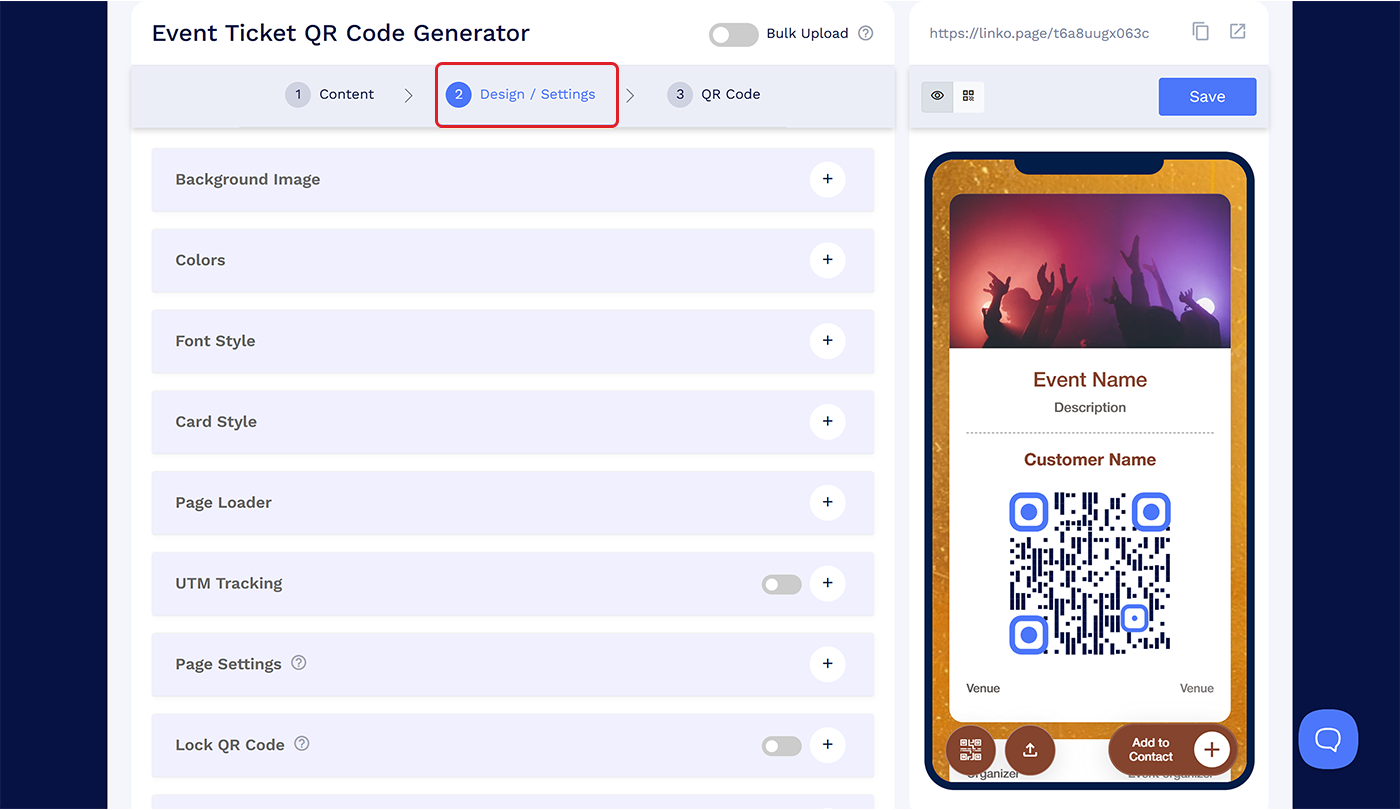Open the URL in a new tab

click(x=1238, y=32)
